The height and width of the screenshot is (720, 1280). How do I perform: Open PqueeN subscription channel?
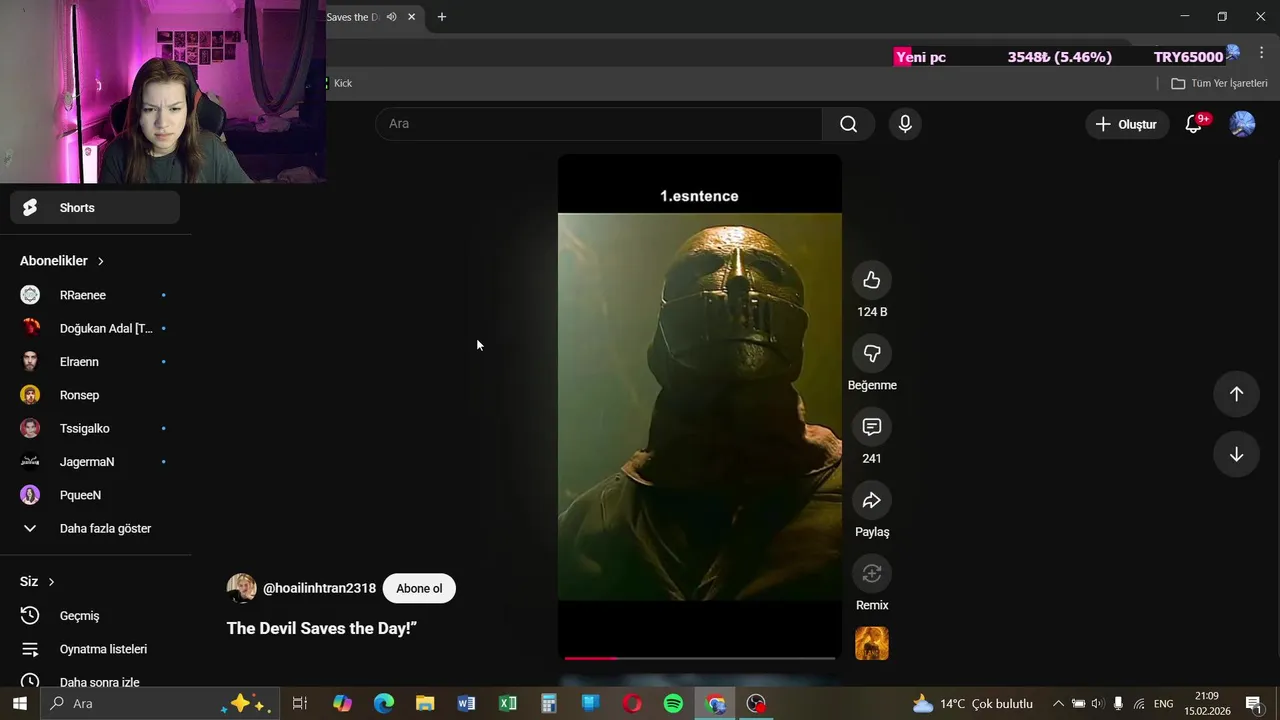point(95,495)
